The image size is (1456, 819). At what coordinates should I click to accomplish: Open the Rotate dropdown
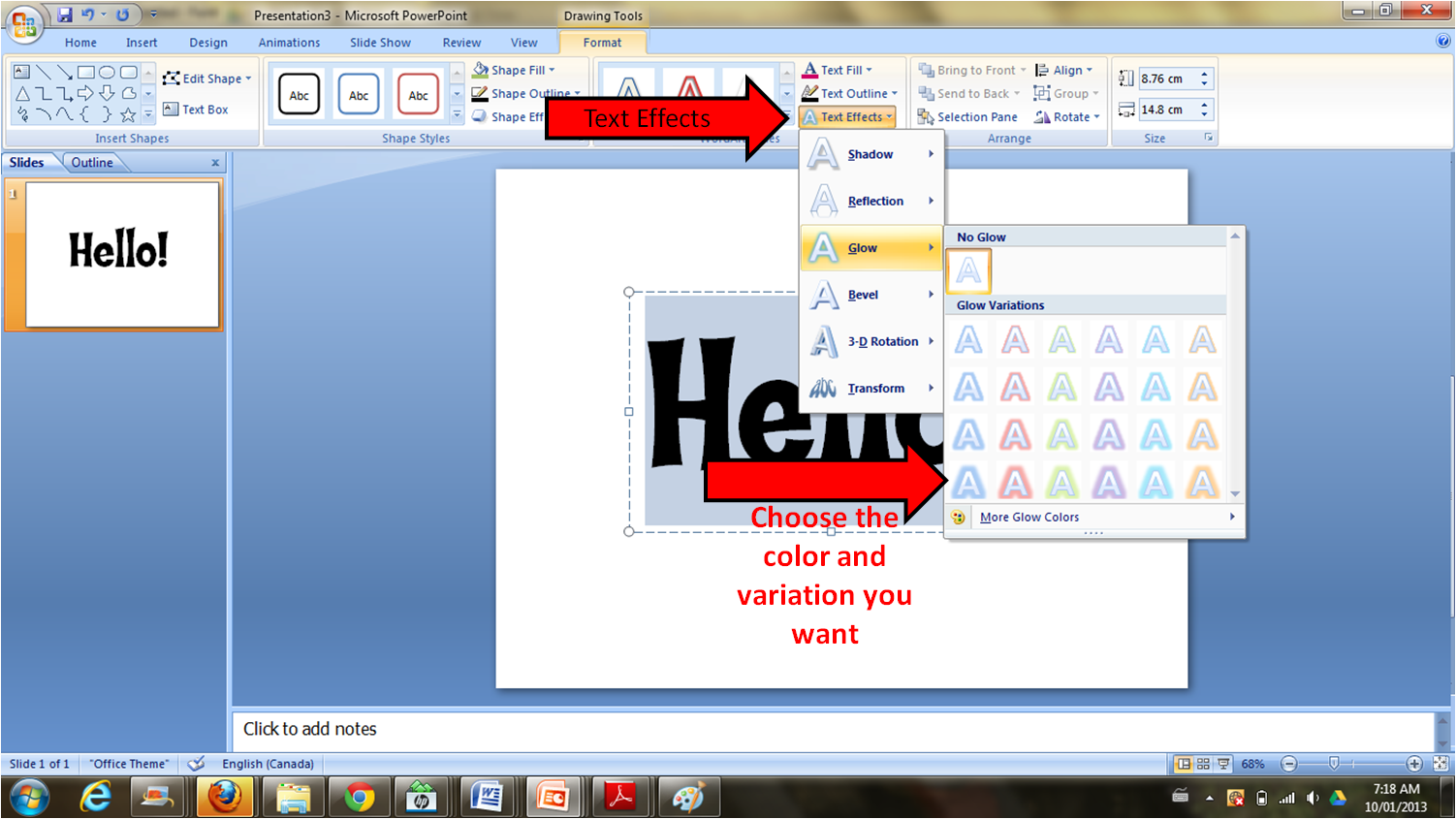[1066, 116]
